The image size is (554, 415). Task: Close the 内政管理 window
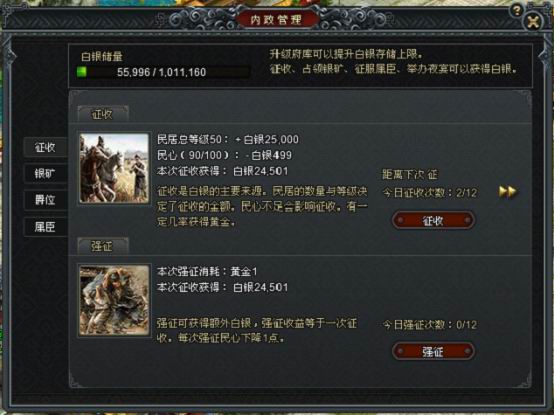pos(533,22)
